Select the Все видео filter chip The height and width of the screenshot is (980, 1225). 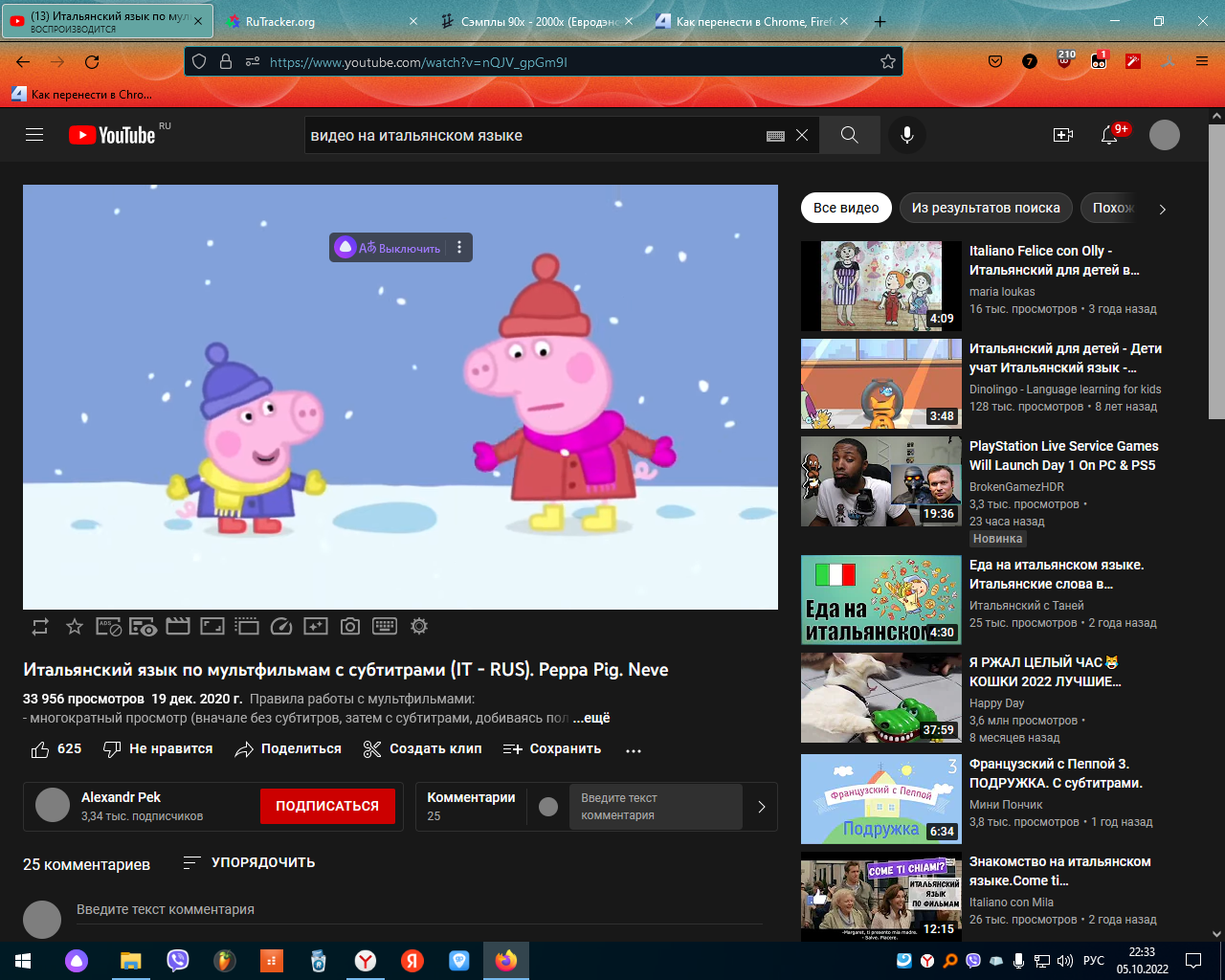[x=846, y=208]
